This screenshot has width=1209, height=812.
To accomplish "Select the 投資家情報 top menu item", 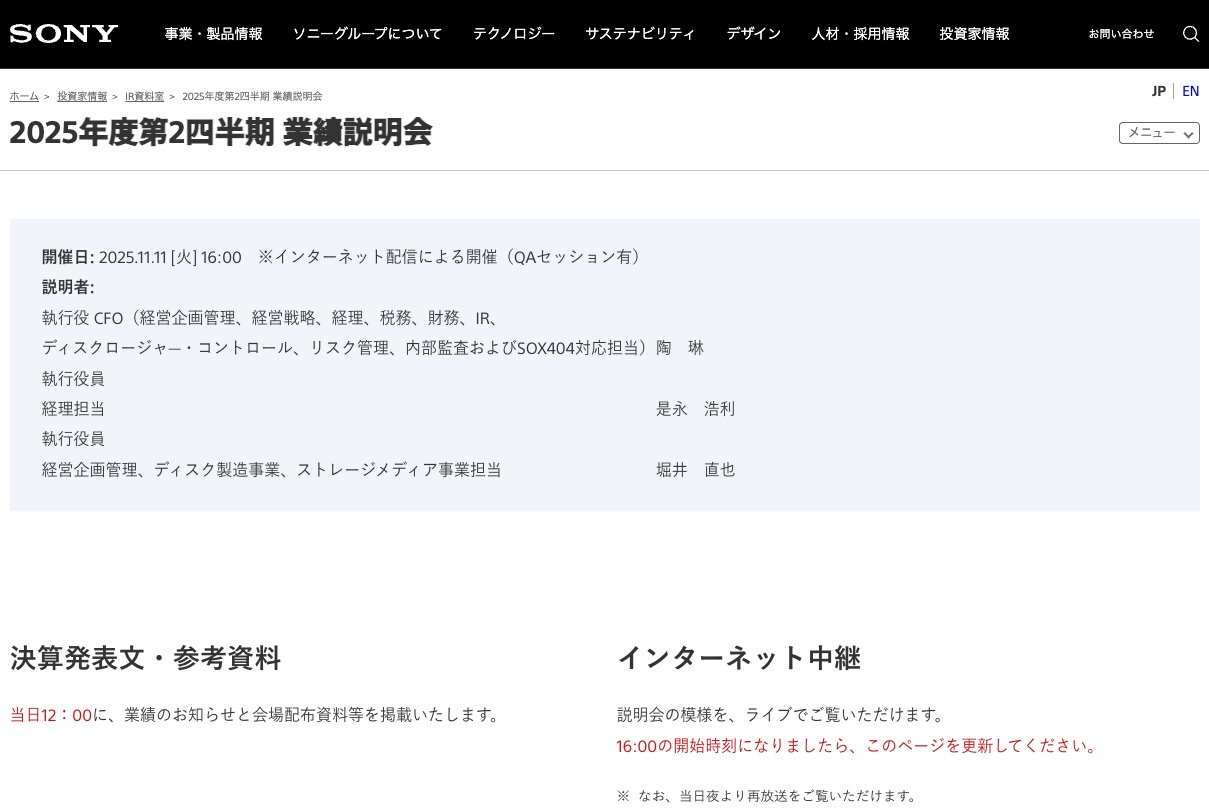I will [x=974, y=34].
